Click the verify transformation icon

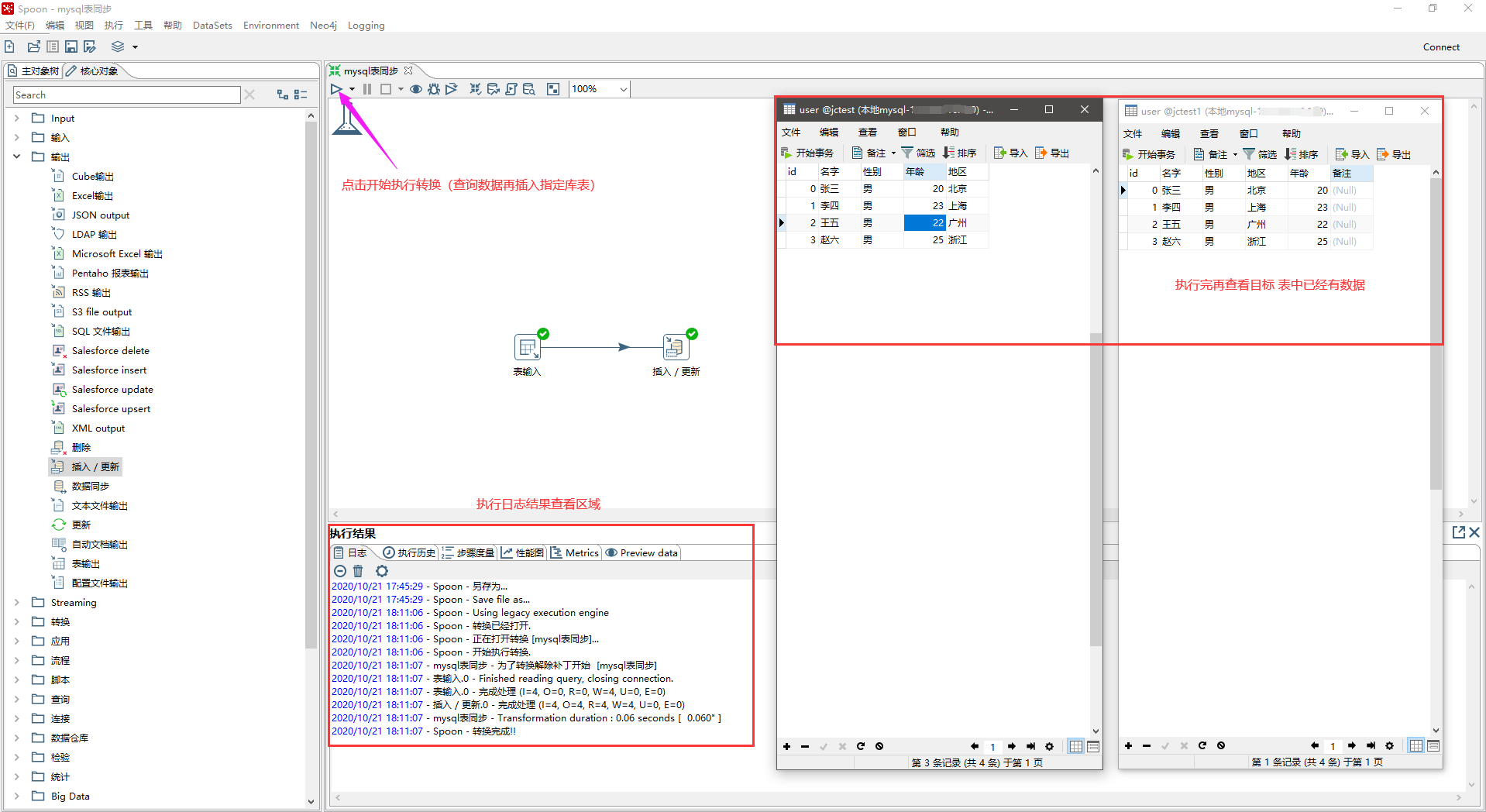475,89
